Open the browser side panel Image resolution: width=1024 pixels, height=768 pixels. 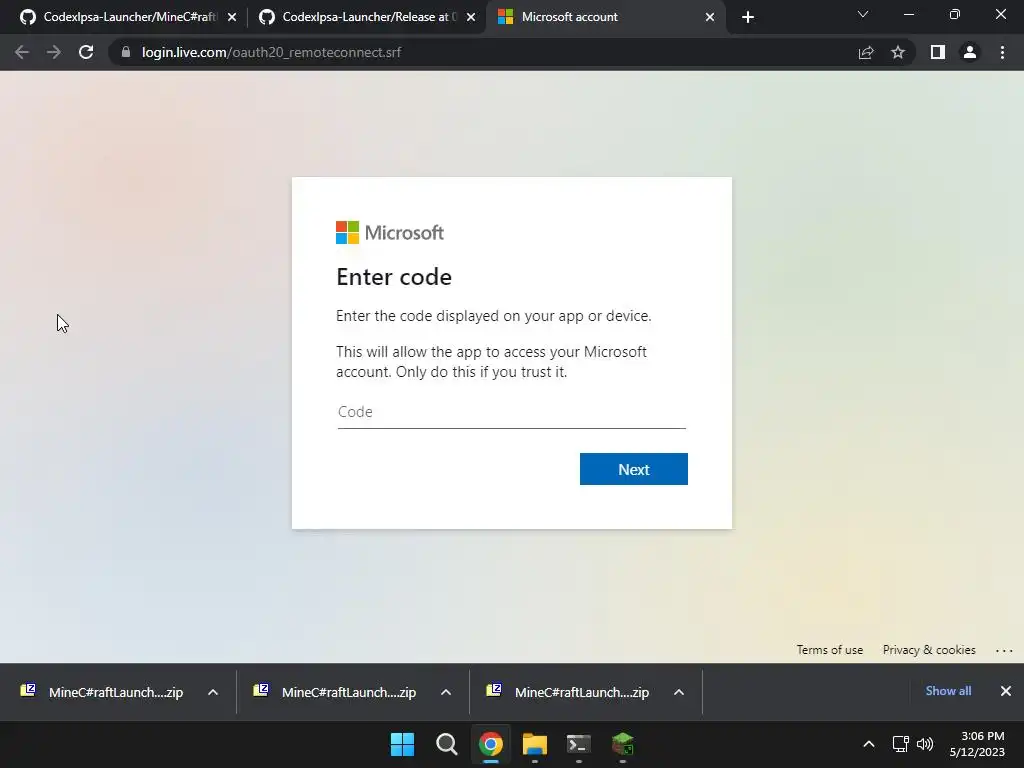pyautogui.click(x=938, y=52)
